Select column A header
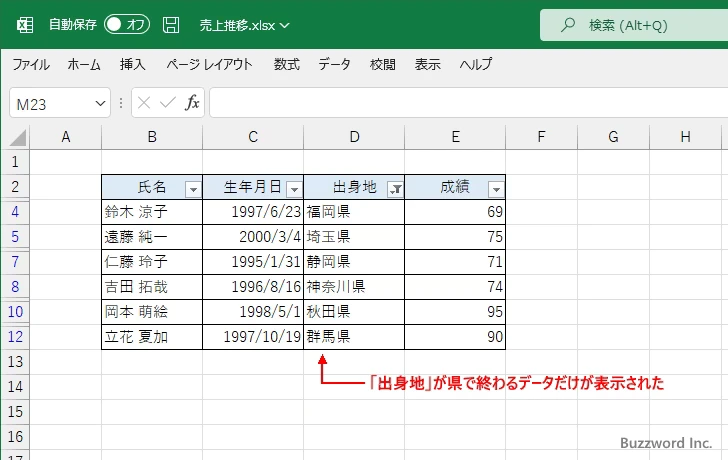Screen dimensions: 728x460 coord(65,137)
